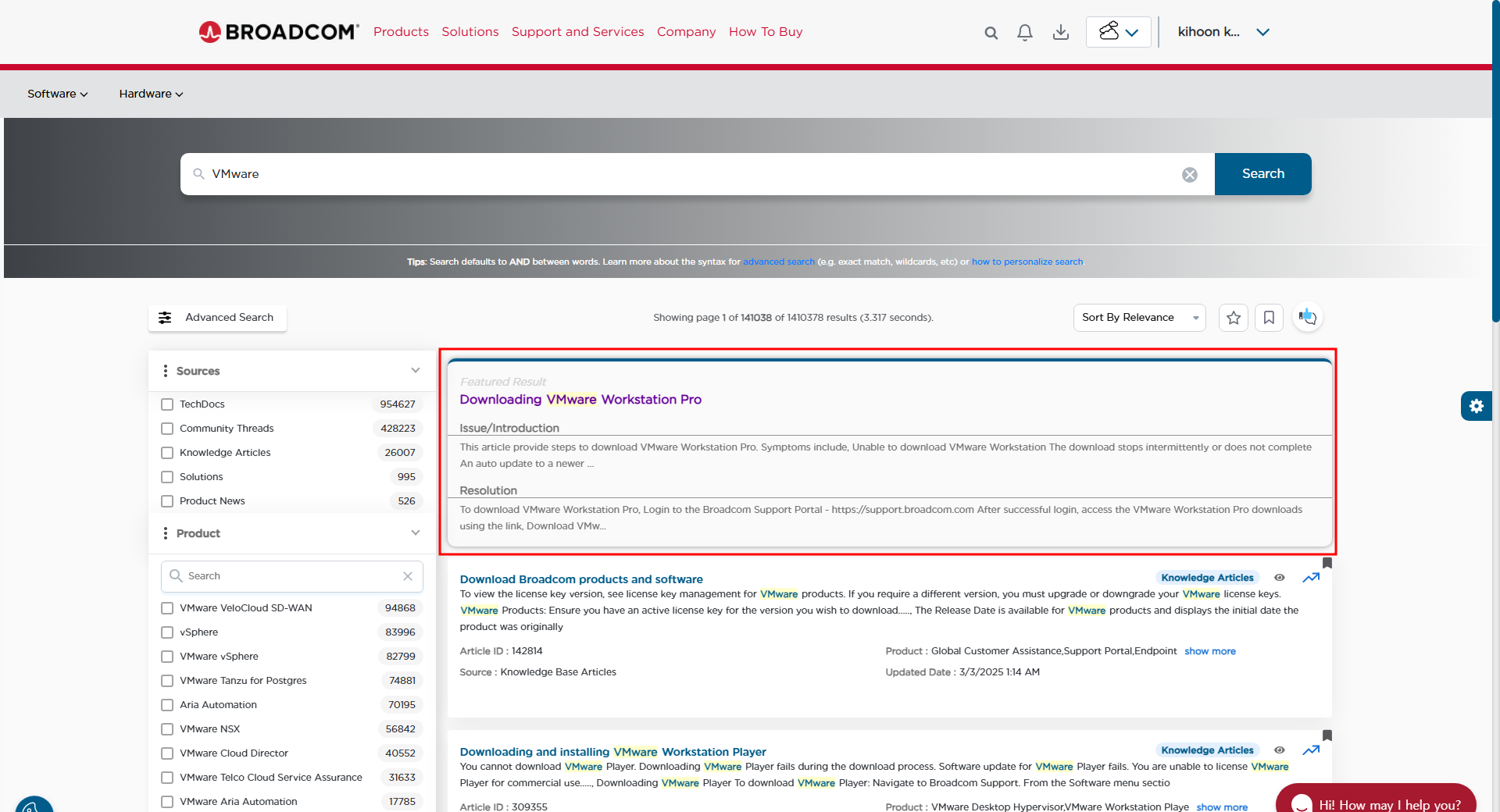Open the Solutions navigation menu

(x=470, y=32)
